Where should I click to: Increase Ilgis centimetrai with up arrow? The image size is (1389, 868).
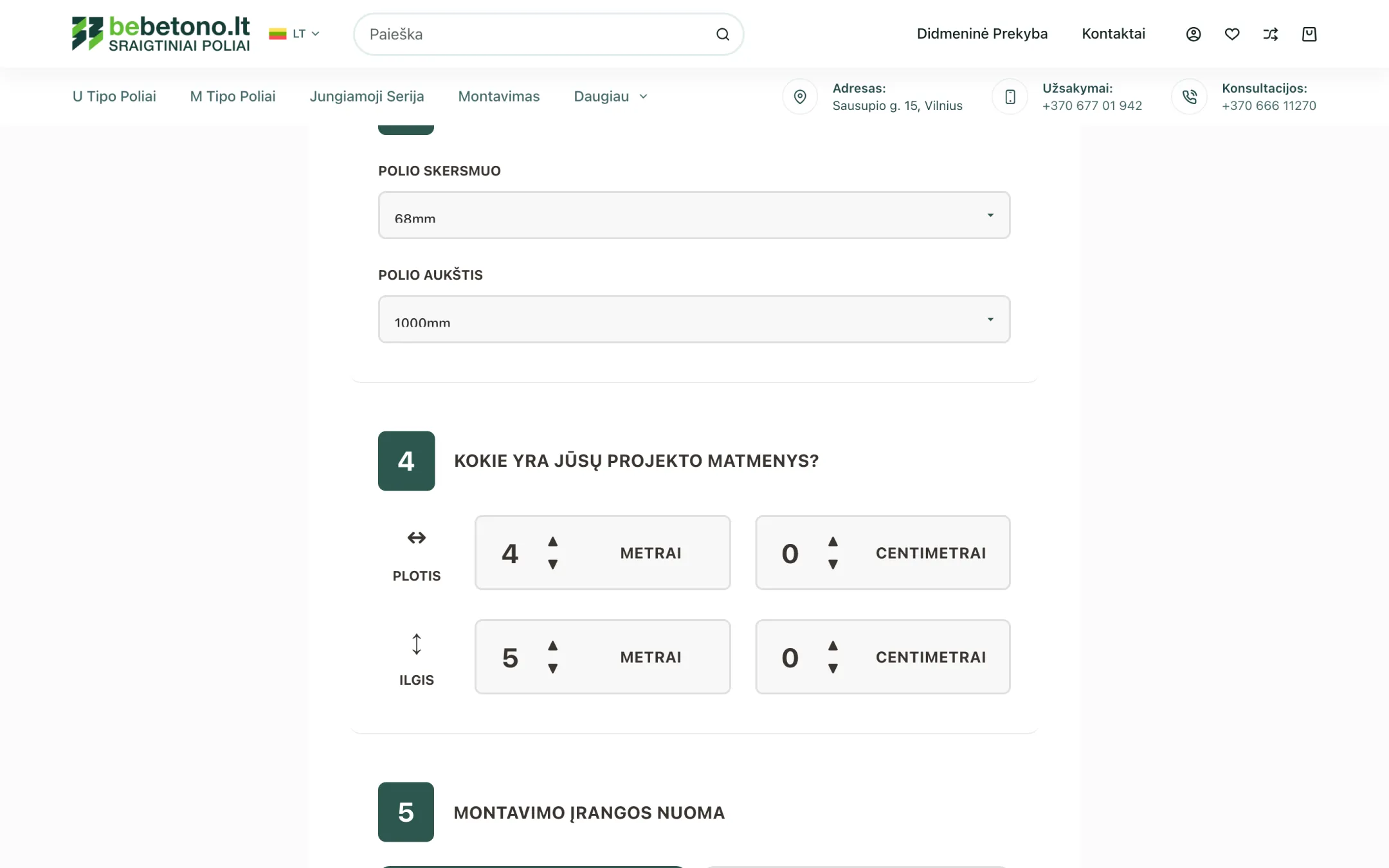(x=833, y=646)
